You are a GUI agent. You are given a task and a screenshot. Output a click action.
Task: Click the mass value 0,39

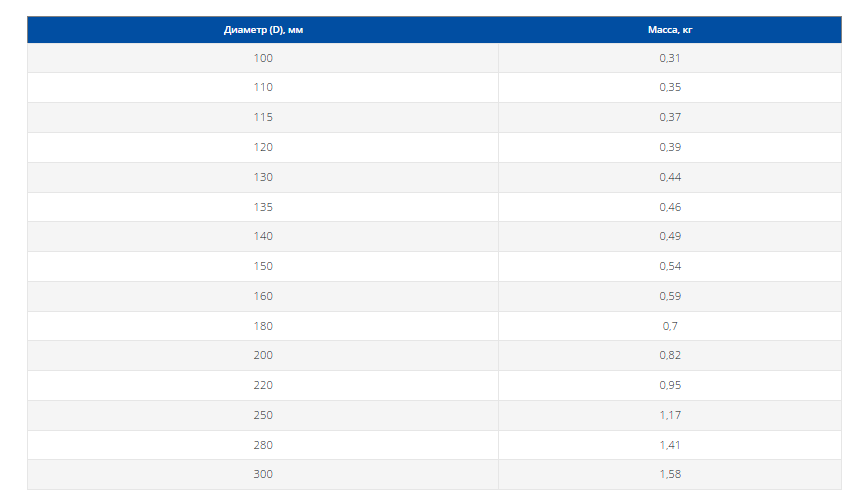670,147
